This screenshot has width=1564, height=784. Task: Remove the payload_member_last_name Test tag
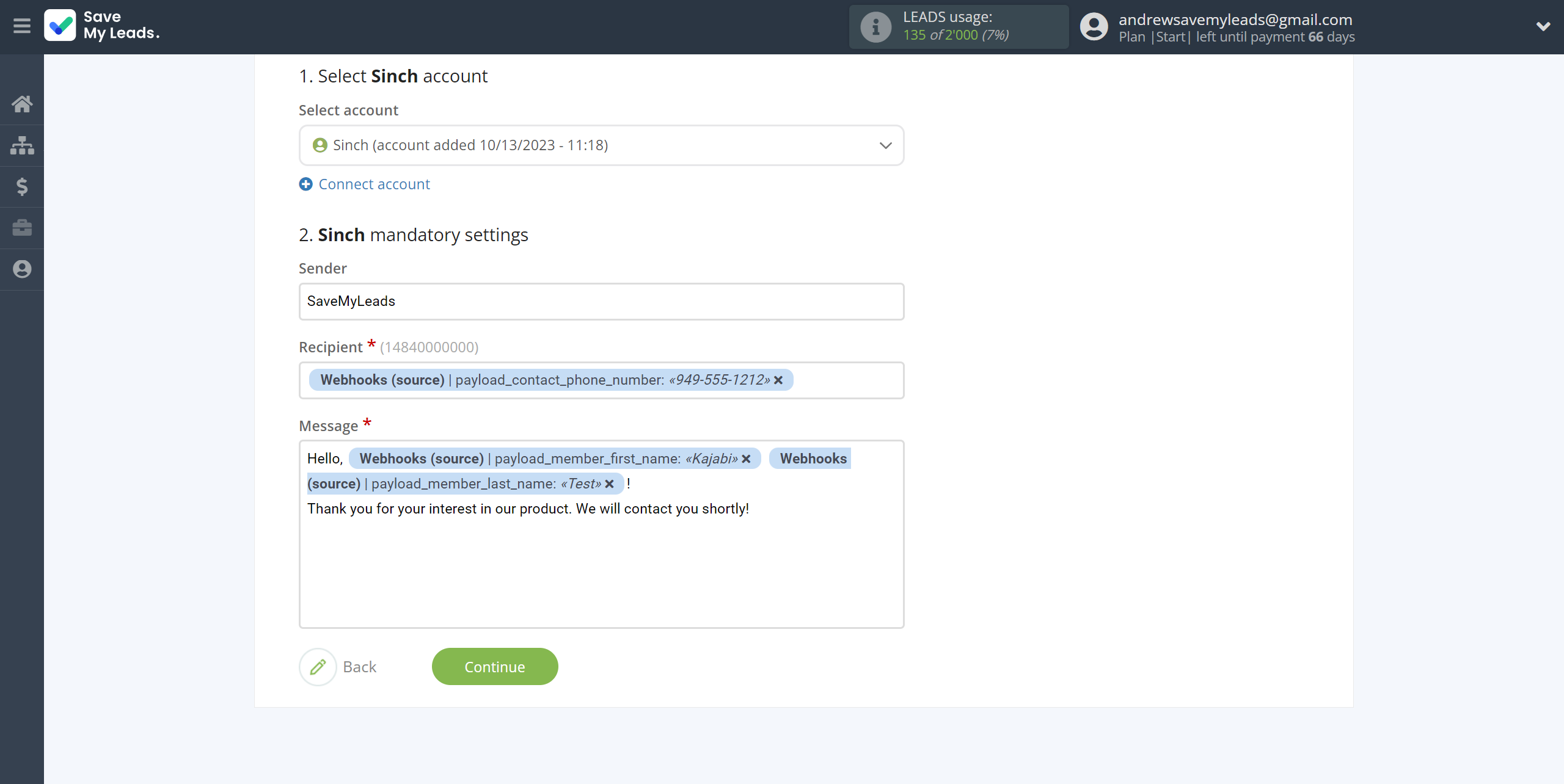[x=612, y=484]
